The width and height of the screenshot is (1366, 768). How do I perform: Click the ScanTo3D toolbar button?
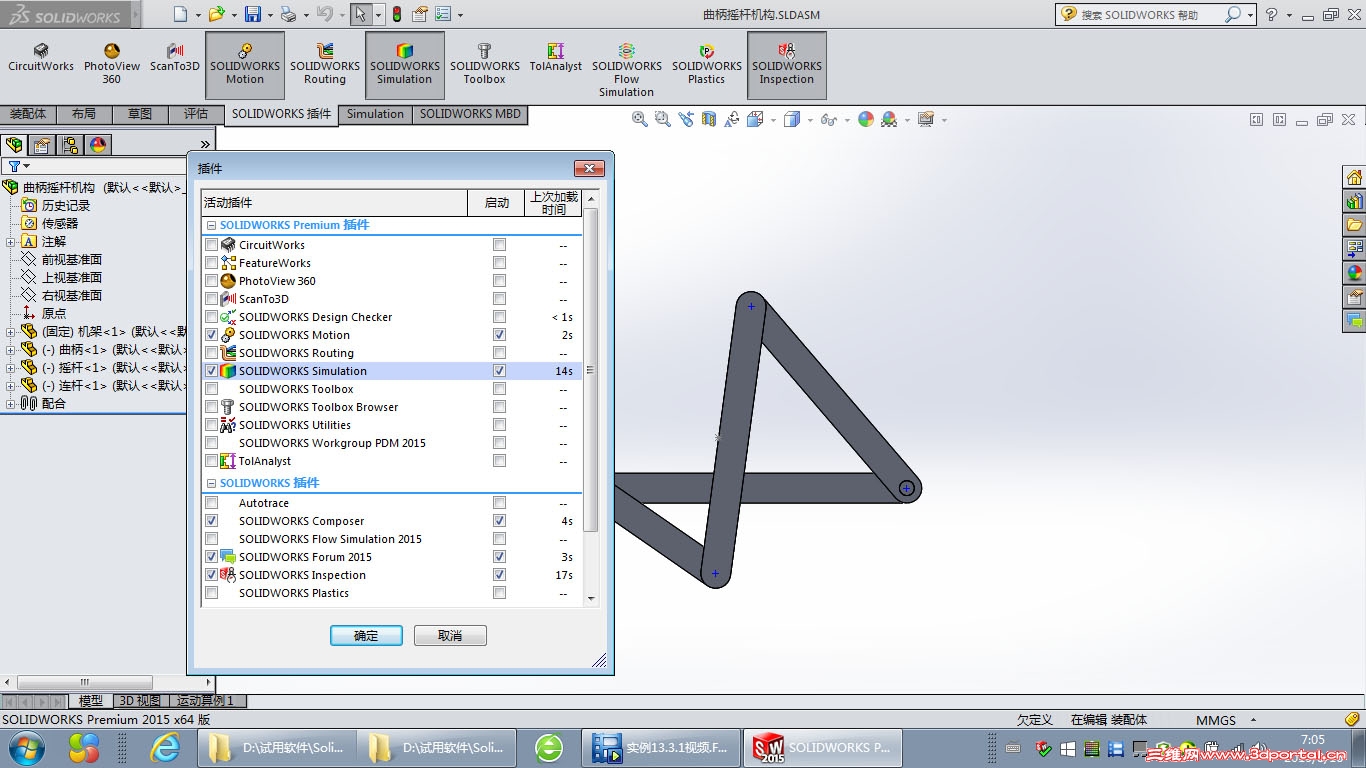click(x=175, y=58)
